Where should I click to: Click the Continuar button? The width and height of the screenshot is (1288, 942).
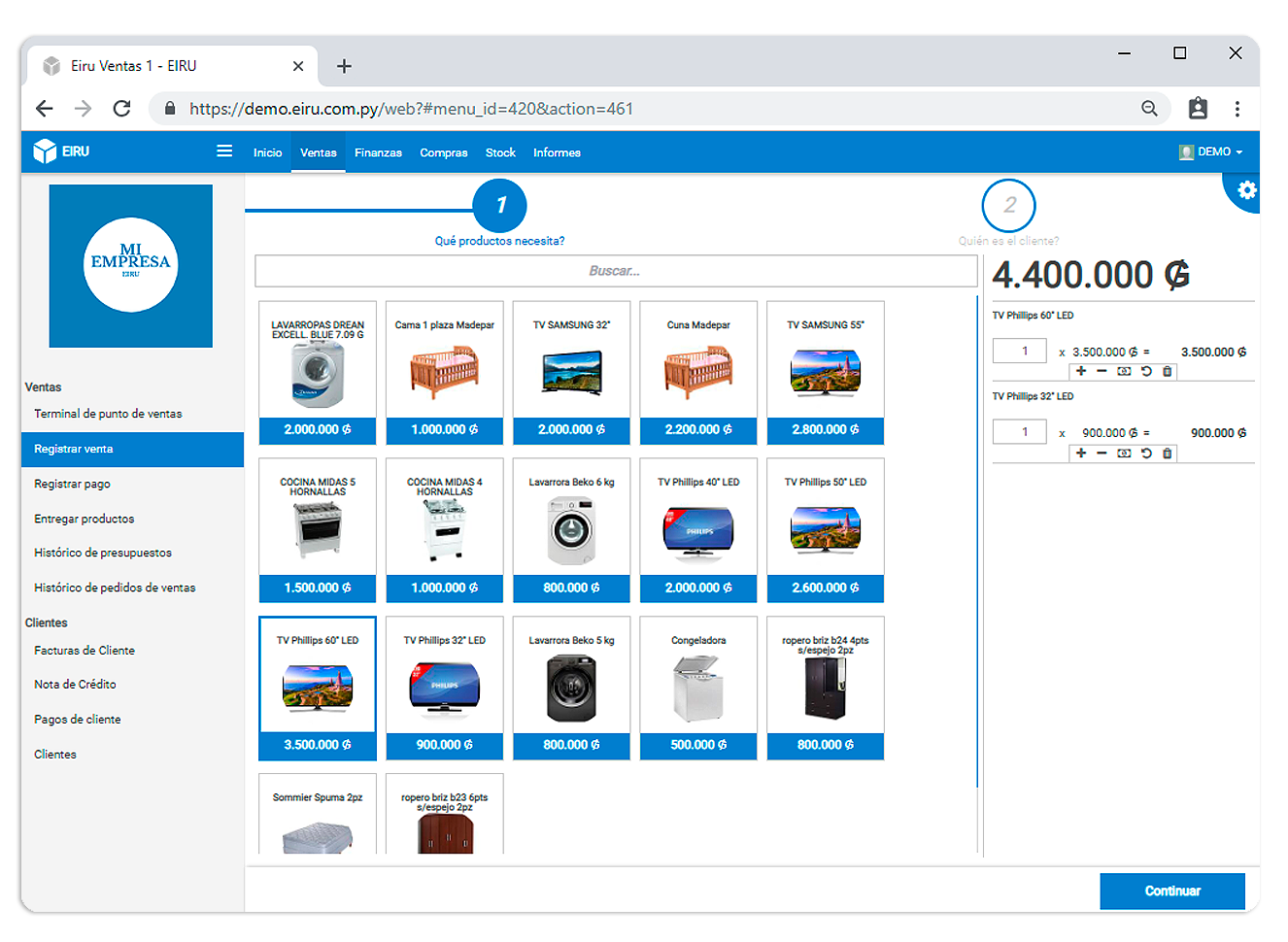pyautogui.click(x=1172, y=891)
